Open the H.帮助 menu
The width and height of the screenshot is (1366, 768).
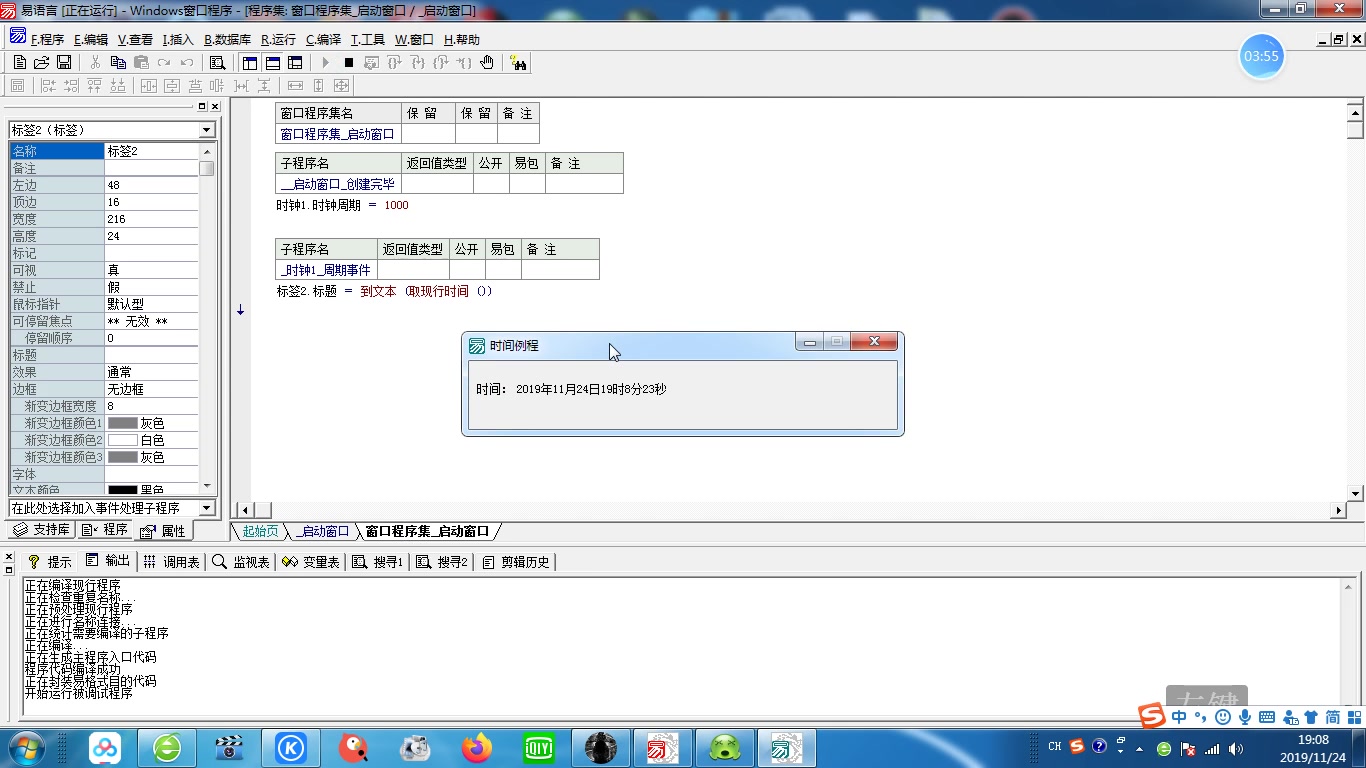[461, 40]
